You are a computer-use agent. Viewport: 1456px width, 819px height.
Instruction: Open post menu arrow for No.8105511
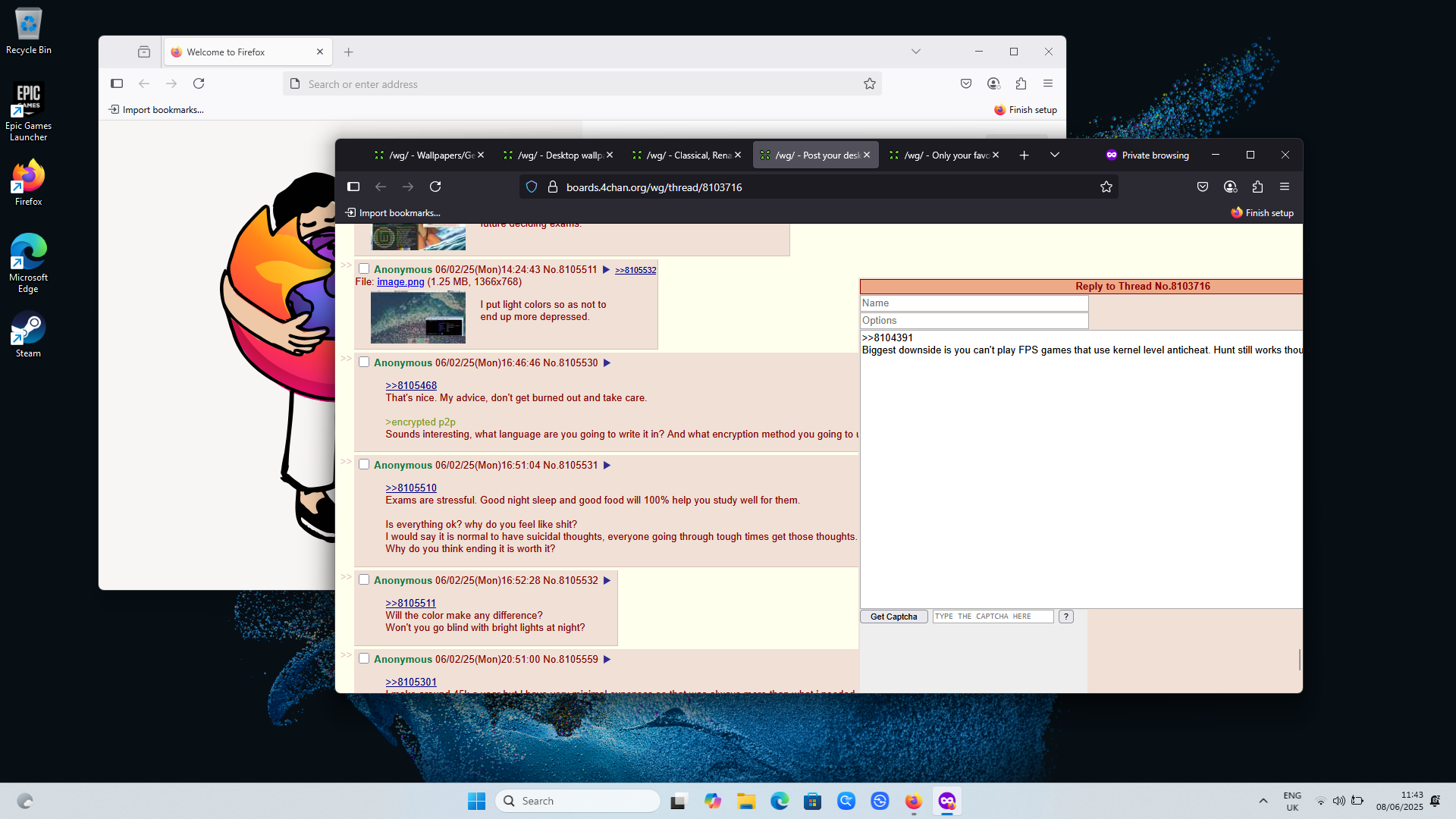pos(606,269)
